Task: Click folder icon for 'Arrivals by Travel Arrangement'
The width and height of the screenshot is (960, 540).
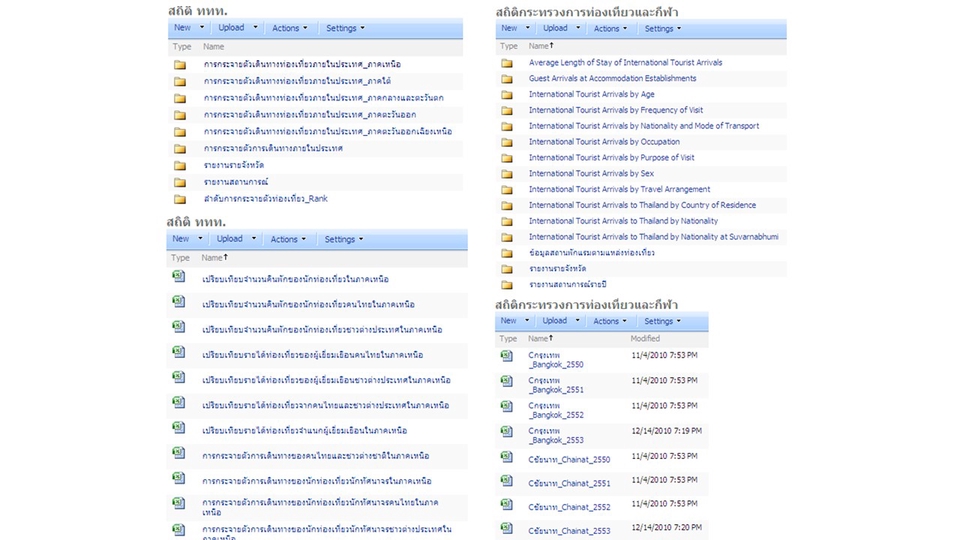Action: (x=507, y=190)
